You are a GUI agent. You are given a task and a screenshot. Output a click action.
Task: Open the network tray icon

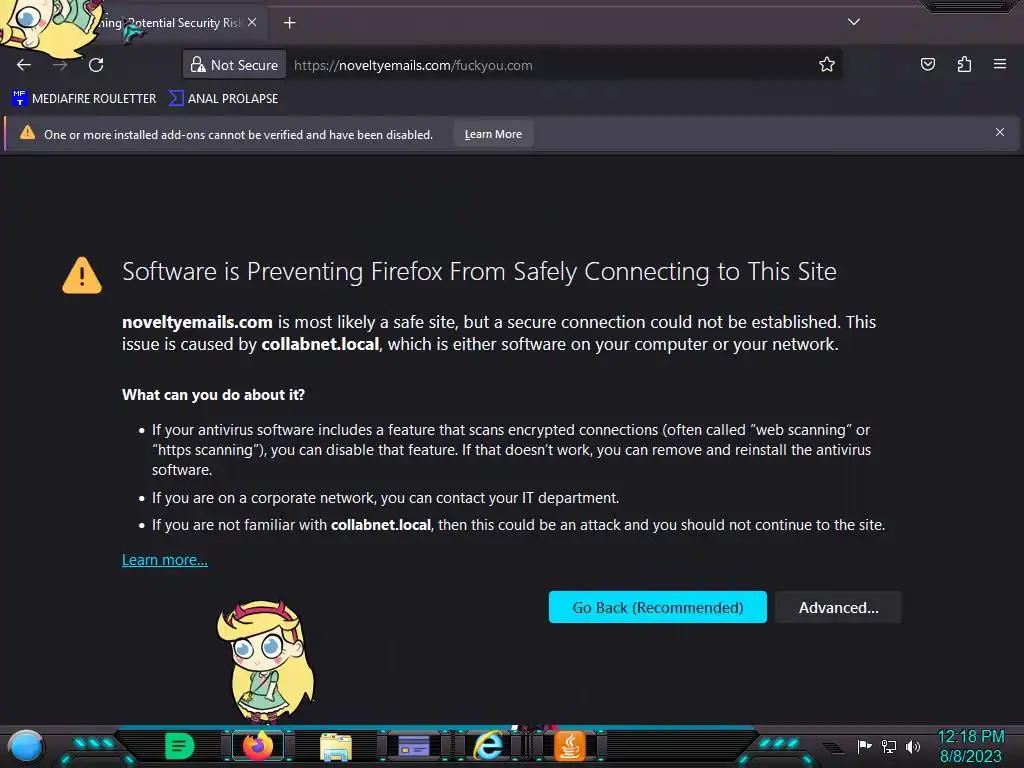pos(889,746)
